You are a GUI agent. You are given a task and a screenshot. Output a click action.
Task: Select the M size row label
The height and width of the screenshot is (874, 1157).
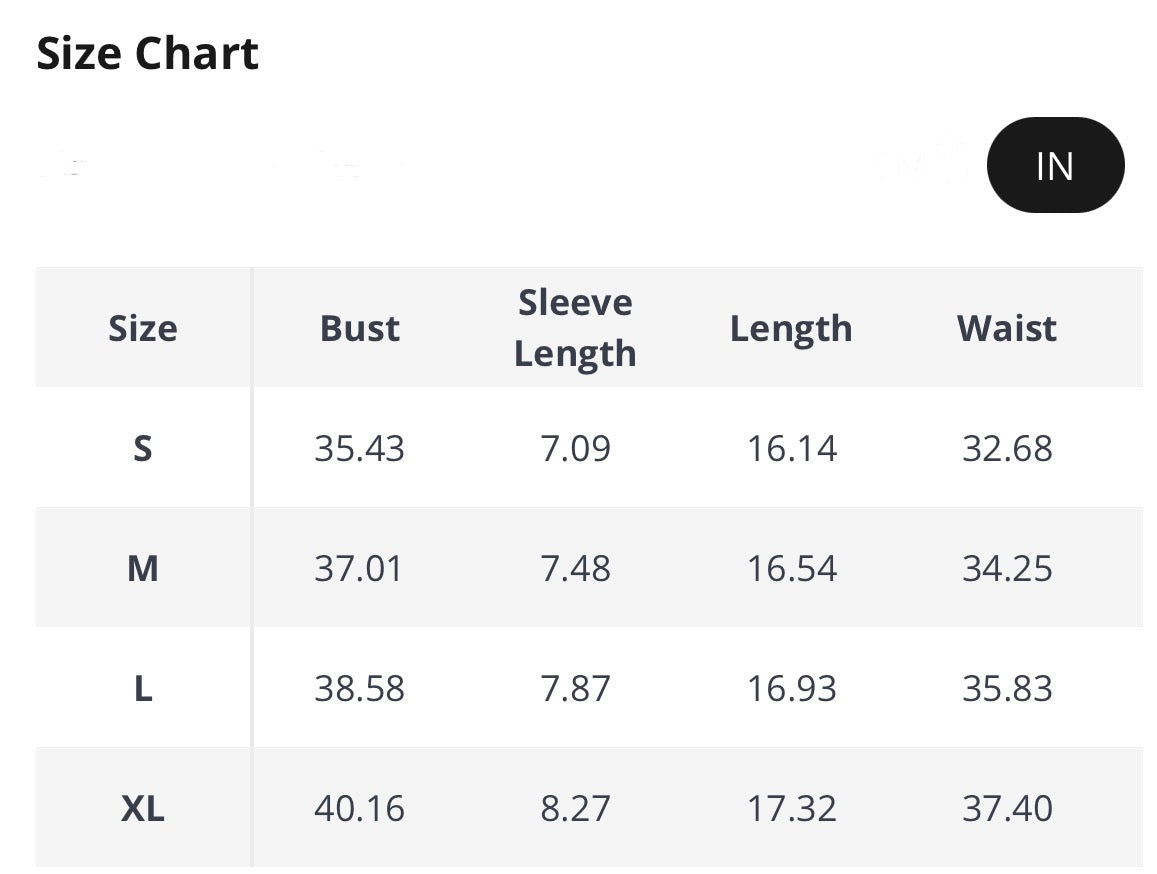click(143, 568)
